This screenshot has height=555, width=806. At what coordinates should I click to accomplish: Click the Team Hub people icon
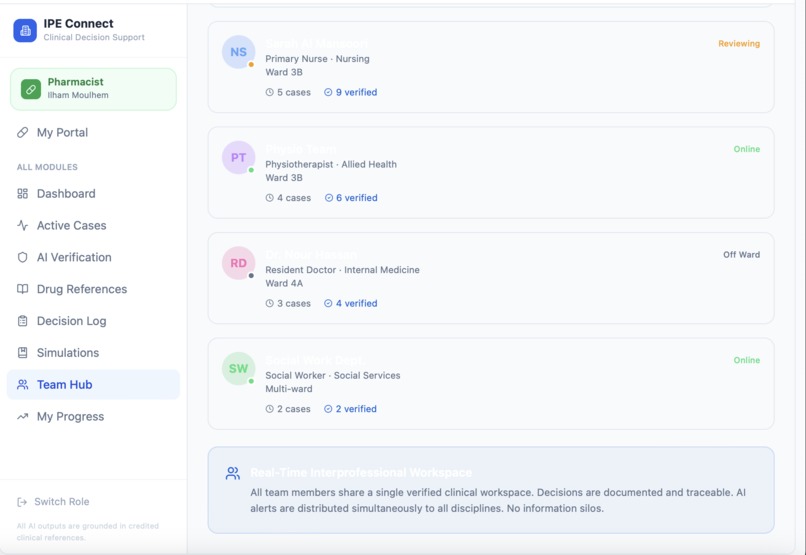[23, 385]
